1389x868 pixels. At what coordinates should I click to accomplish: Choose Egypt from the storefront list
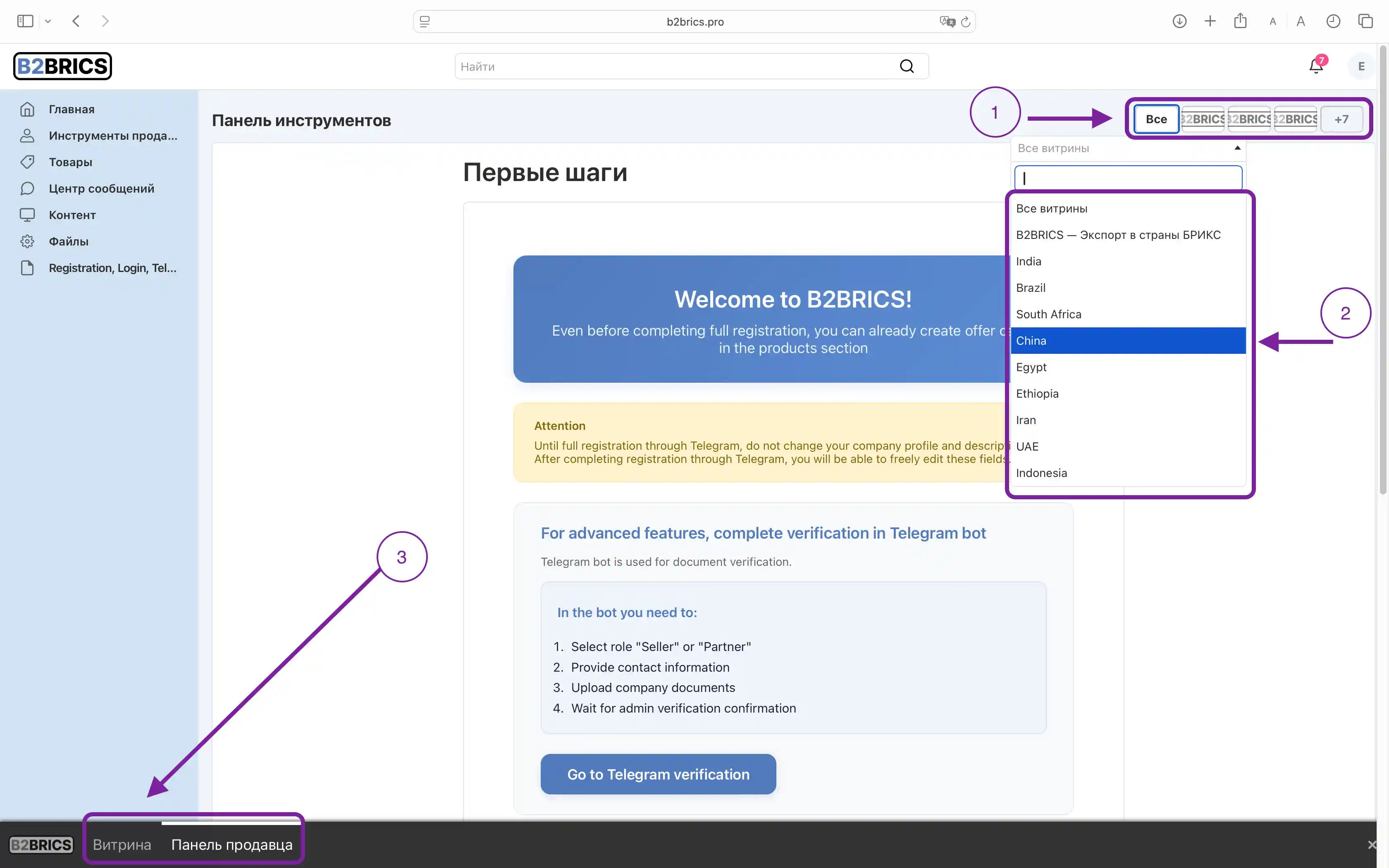(1128, 367)
